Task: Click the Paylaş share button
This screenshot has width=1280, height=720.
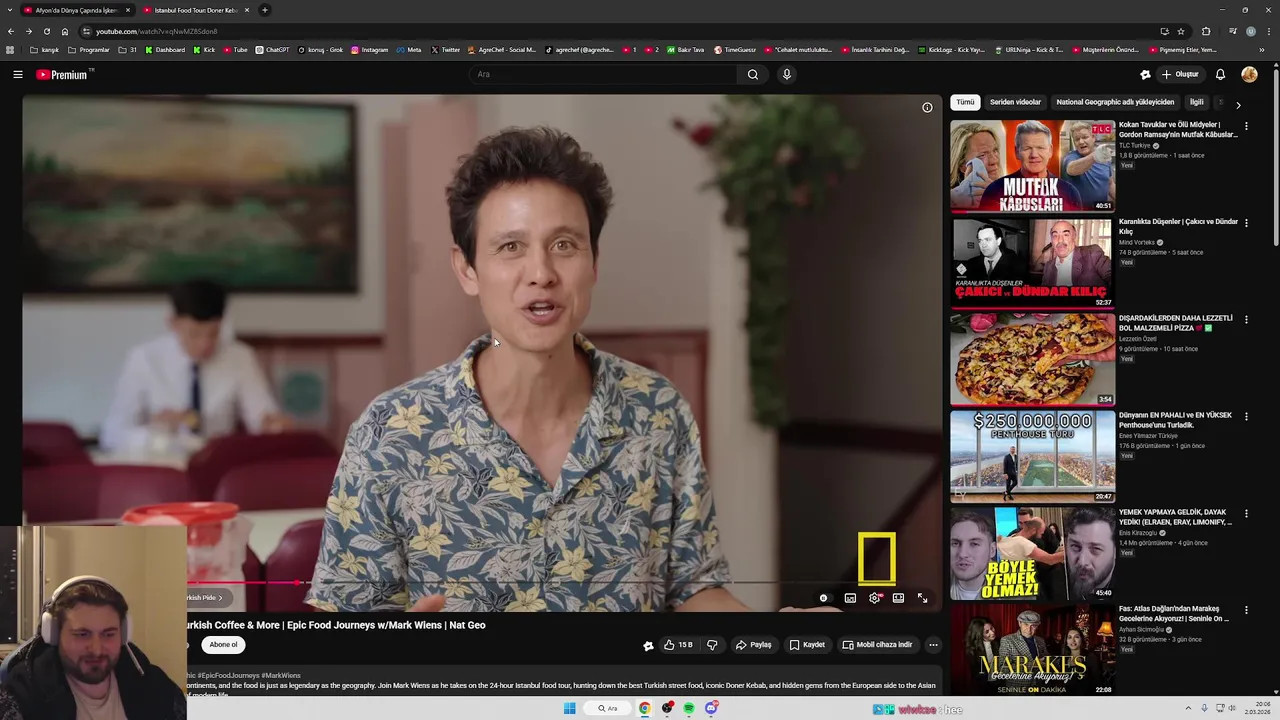Action: pyautogui.click(x=754, y=645)
